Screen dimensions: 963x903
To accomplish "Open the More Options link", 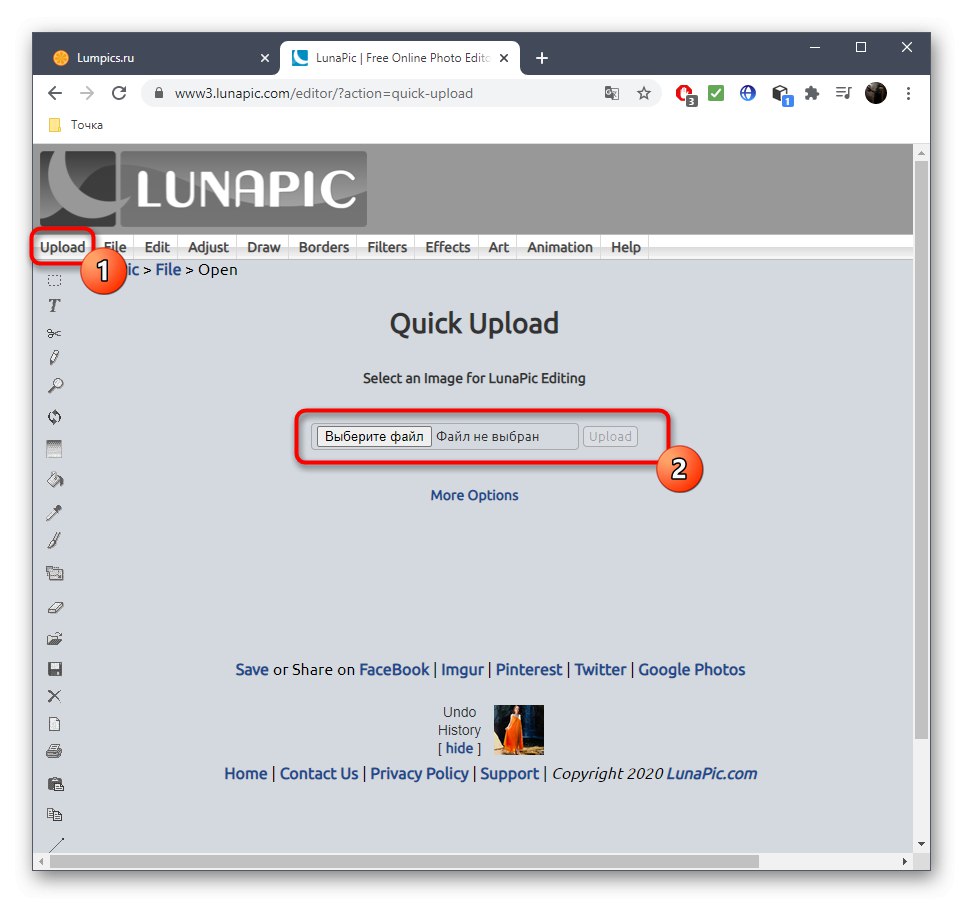I will [x=474, y=495].
